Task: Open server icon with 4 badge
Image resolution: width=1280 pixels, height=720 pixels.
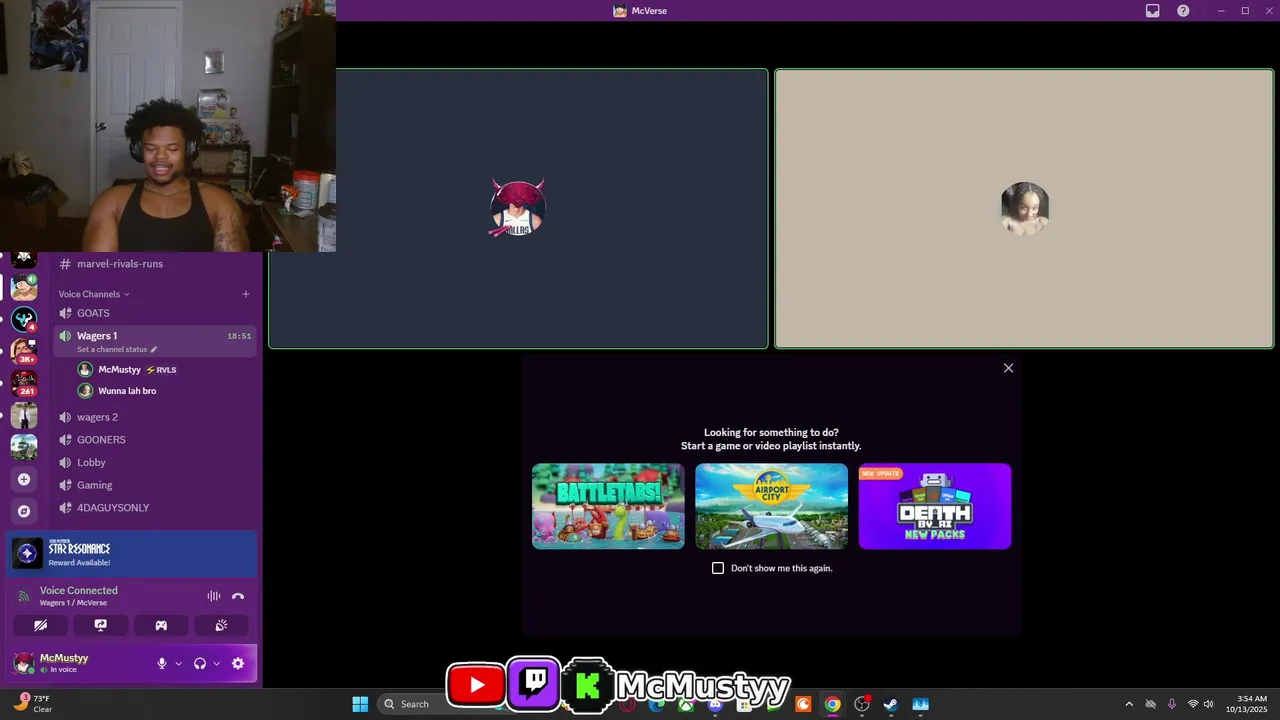Action: [24, 319]
